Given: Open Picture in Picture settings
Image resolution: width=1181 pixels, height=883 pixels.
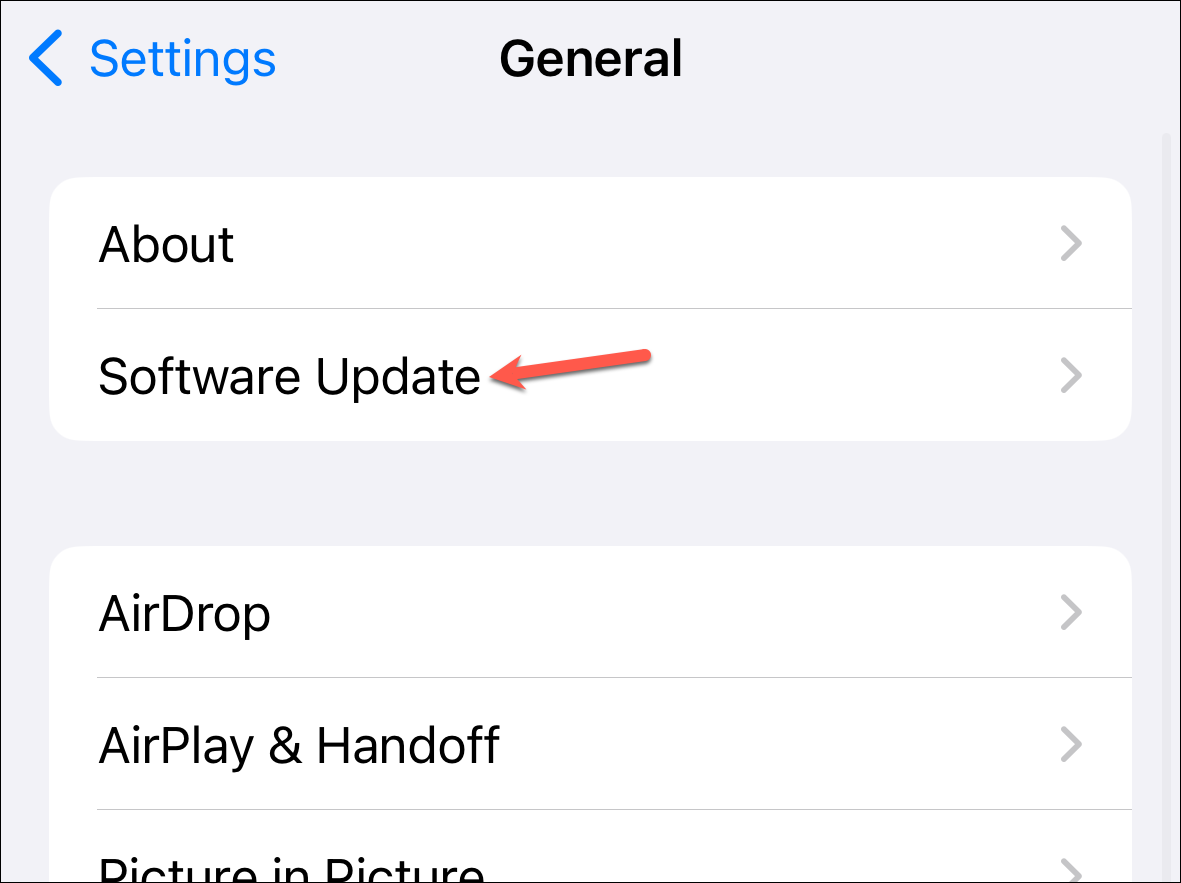Looking at the screenshot, I should (590, 846).
